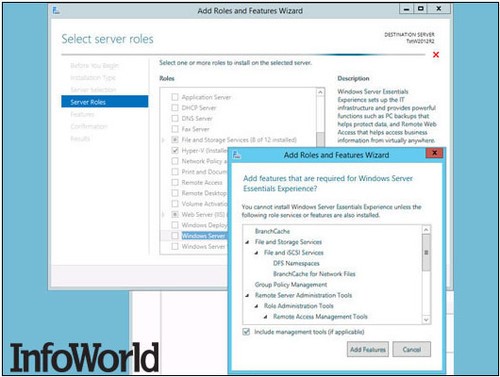Toggle the Web Server (IIS) checkbox
The image size is (500, 377).
pos(175,214)
